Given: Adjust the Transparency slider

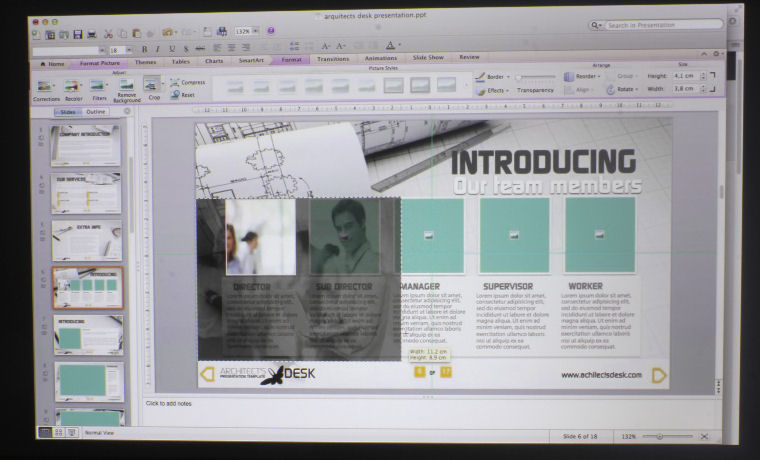Looking at the screenshot, I should pos(535,77).
